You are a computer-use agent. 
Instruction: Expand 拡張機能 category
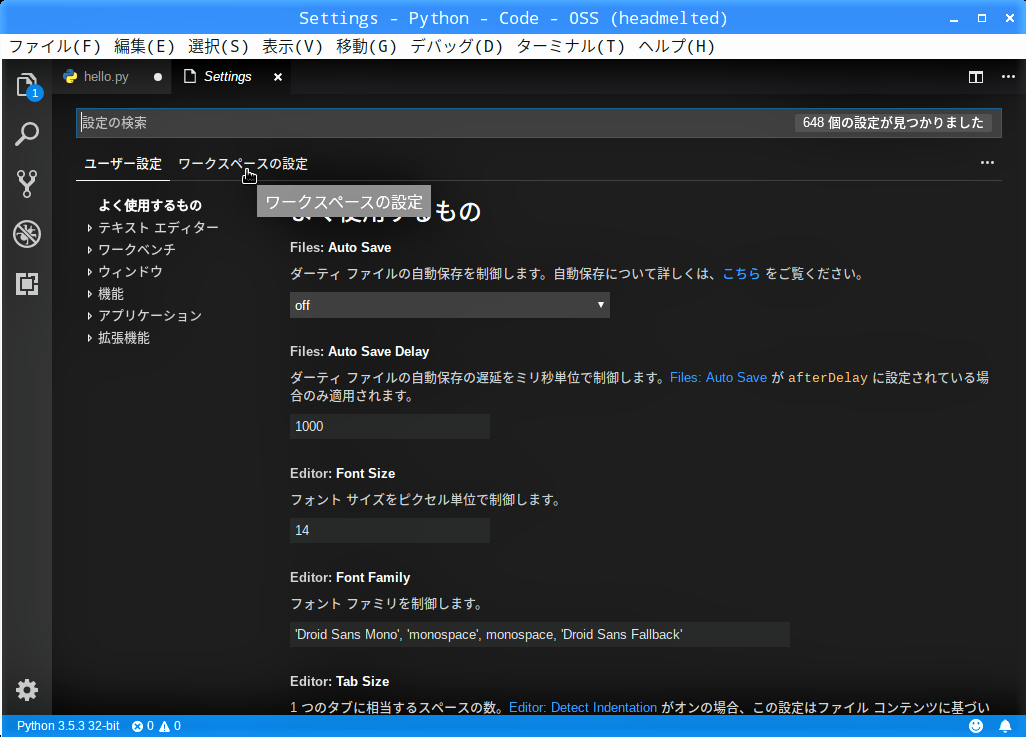tap(123, 338)
